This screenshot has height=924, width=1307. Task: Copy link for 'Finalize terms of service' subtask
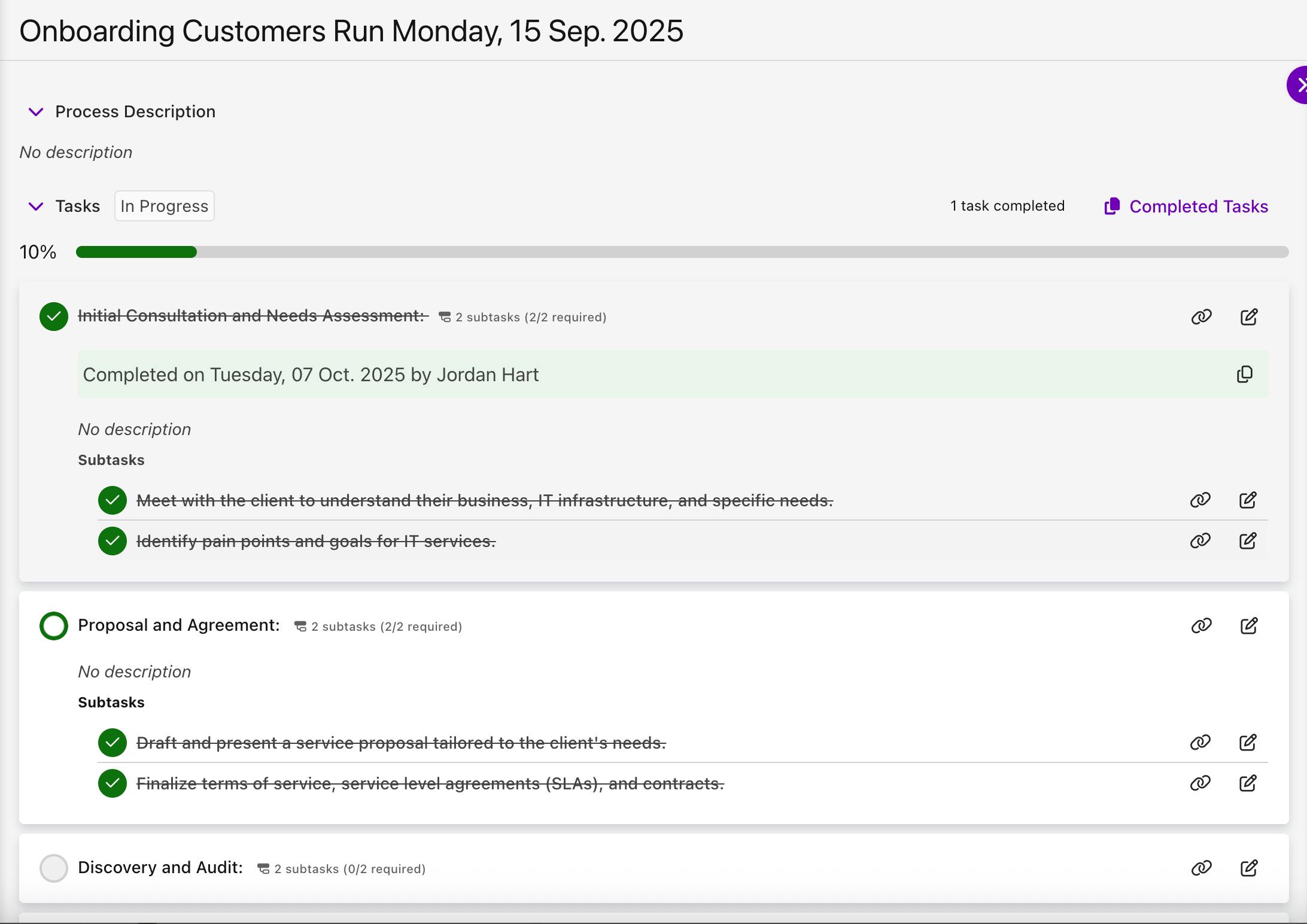1200,783
